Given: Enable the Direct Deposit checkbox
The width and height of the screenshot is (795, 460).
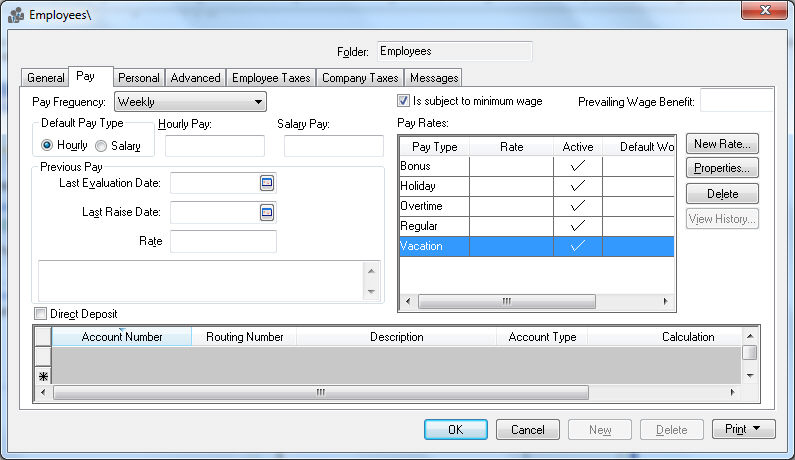Looking at the screenshot, I should 41,314.
